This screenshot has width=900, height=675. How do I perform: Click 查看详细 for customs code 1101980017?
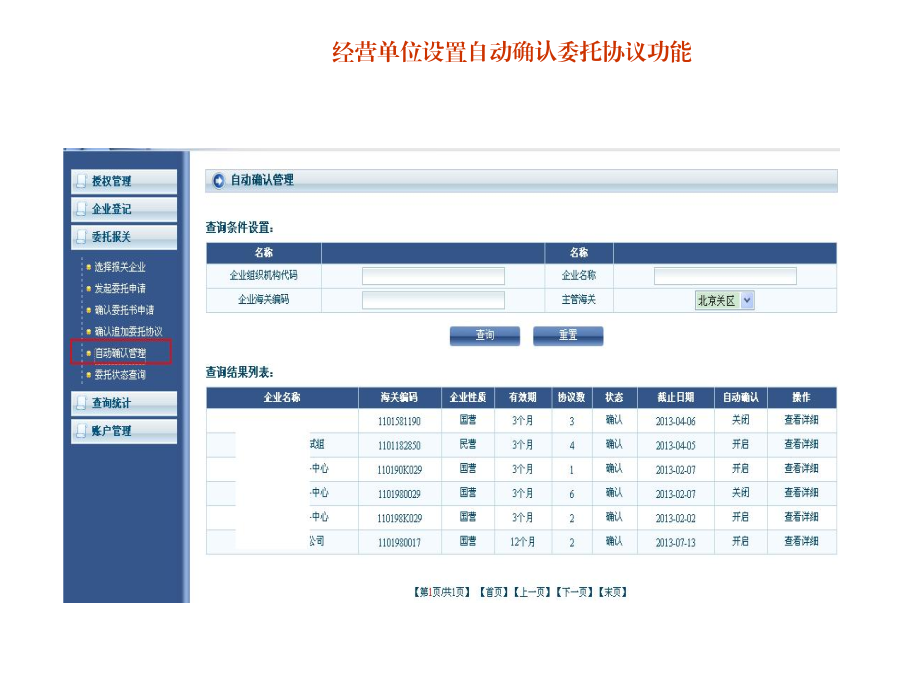[x=801, y=541]
